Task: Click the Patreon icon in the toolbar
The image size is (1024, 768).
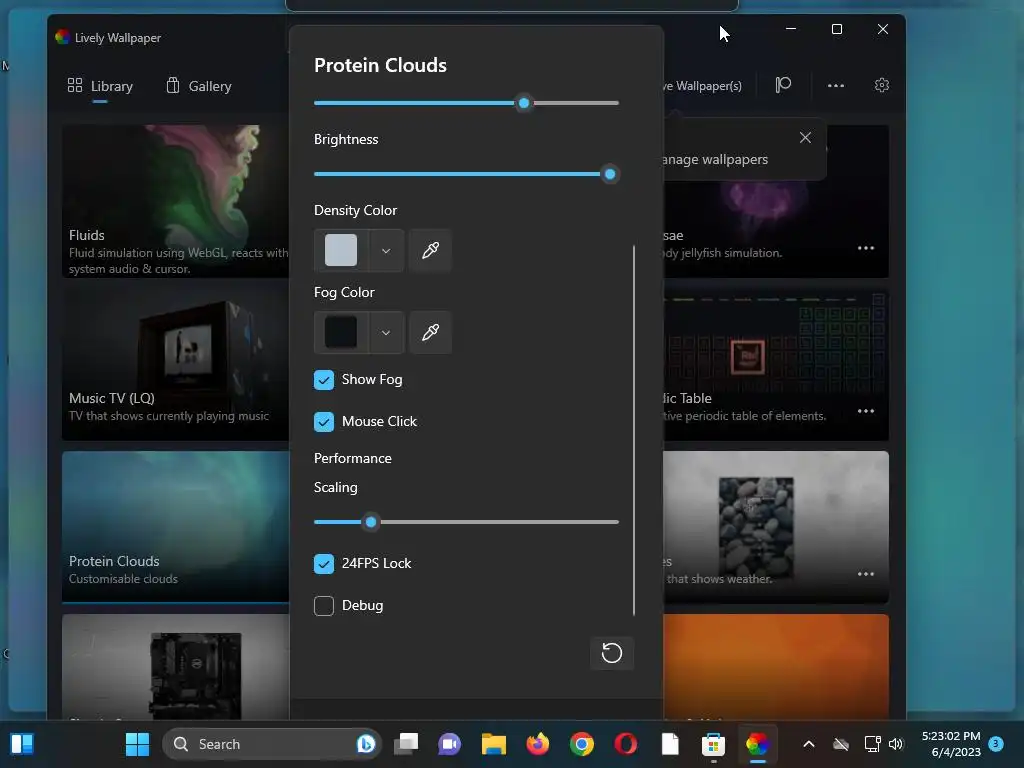Action: coord(783,86)
